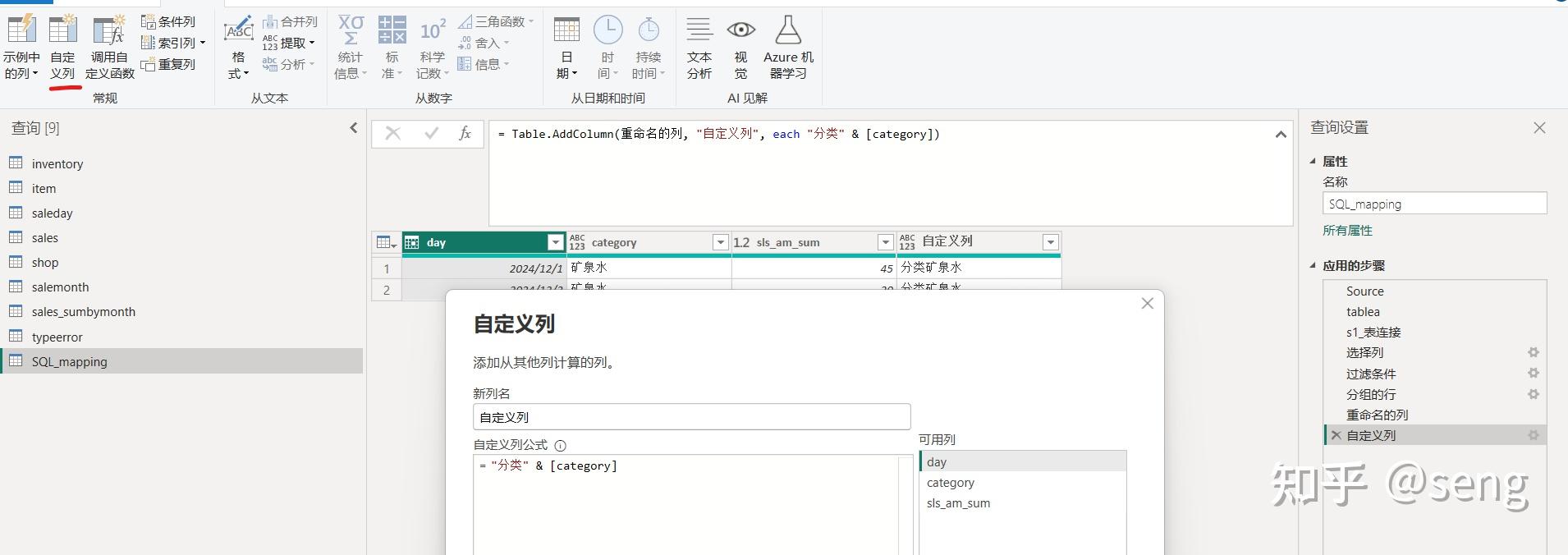Viewport: 1568px width, 555px height.
Task: Open the Format (格式) text menu
Action: pos(238,48)
